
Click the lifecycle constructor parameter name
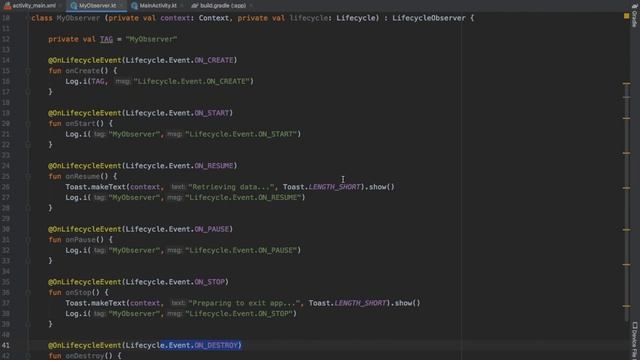click(x=309, y=18)
